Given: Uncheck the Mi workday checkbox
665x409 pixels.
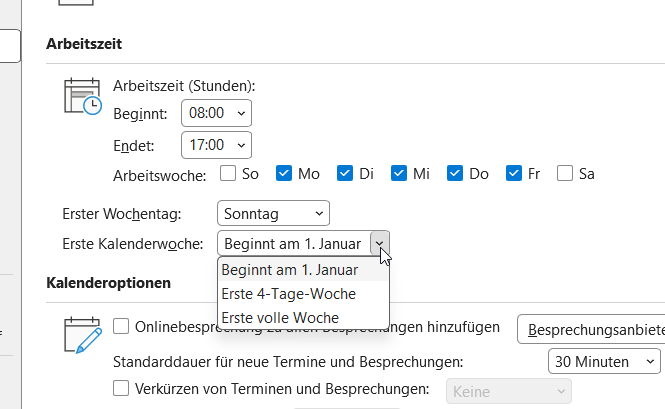Looking at the screenshot, I should [399, 173].
